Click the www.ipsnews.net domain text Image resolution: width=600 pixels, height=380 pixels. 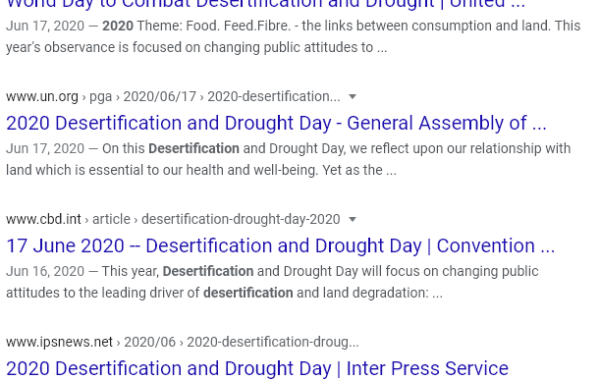click(x=59, y=342)
